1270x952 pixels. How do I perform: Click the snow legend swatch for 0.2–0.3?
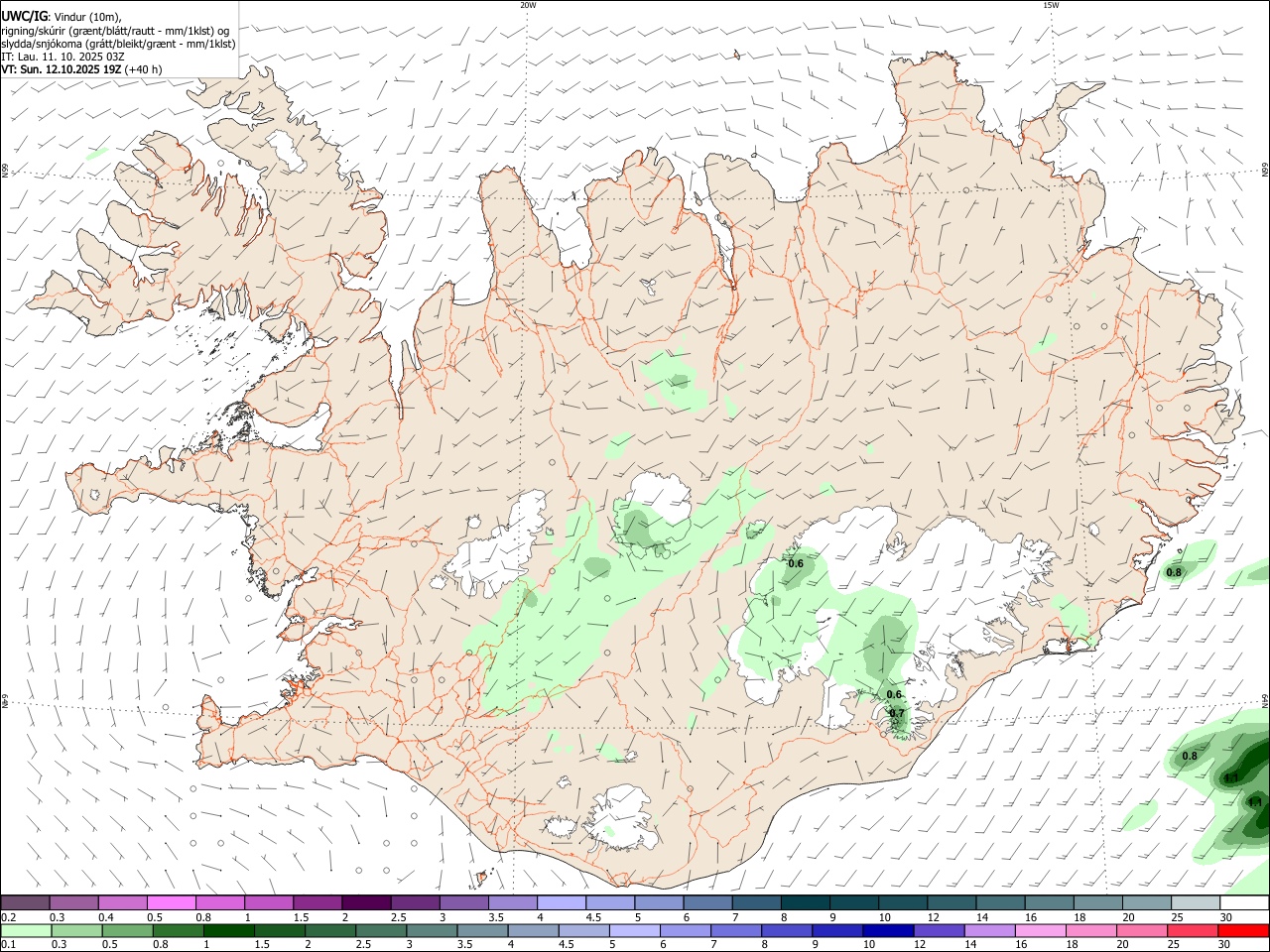[x=26, y=902]
